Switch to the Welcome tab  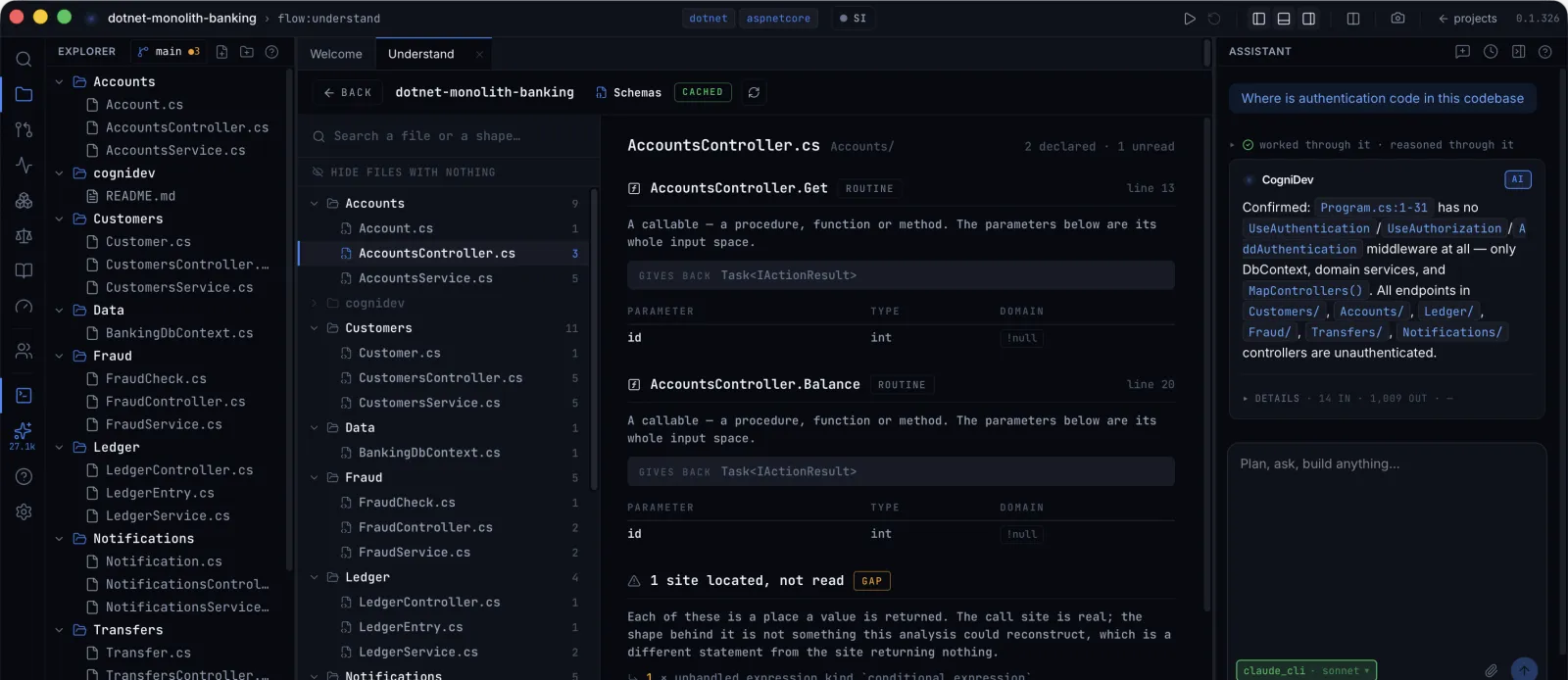pyautogui.click(x=336, y=54)
